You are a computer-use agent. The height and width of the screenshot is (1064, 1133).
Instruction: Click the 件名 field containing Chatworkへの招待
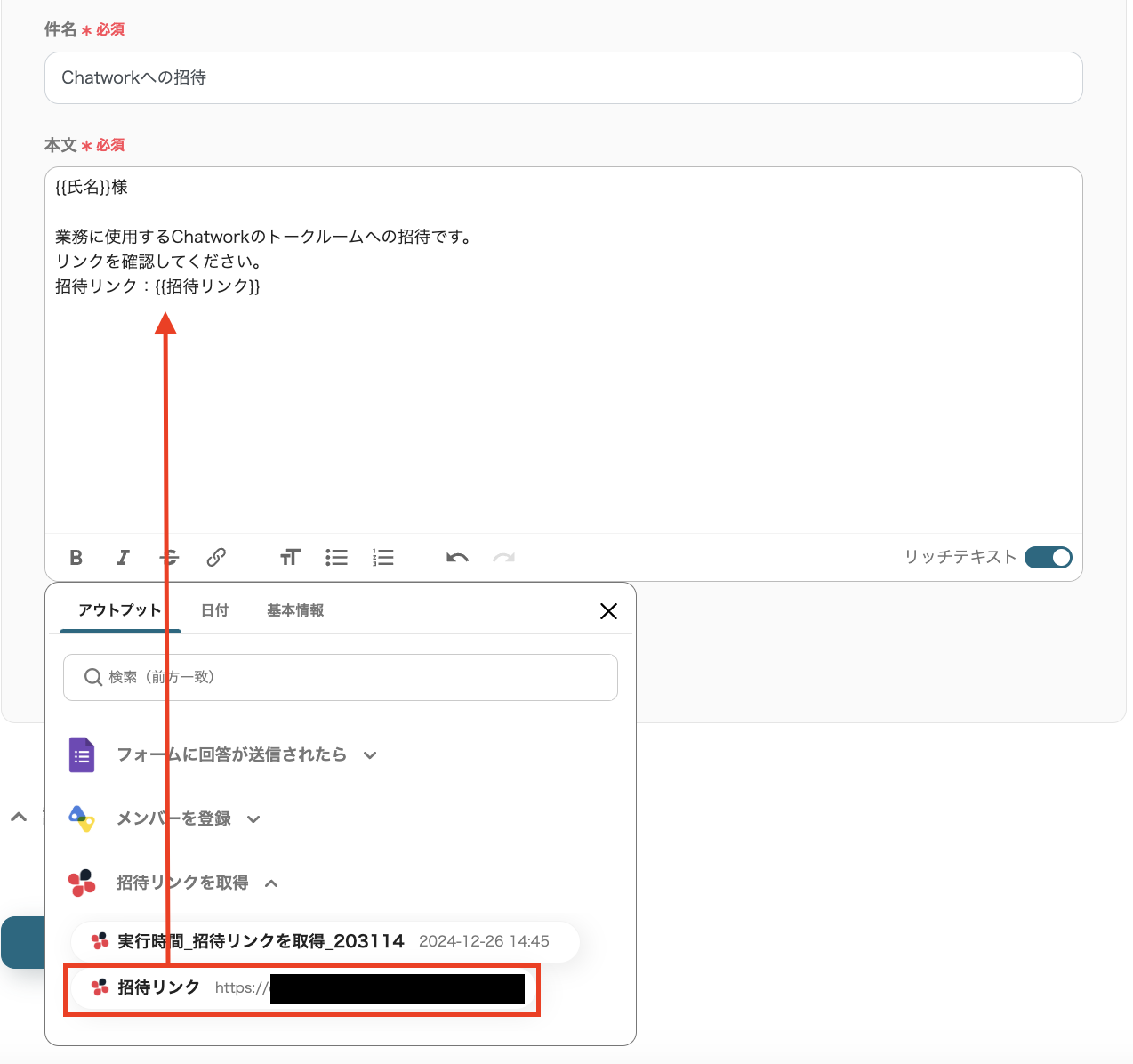564,77
